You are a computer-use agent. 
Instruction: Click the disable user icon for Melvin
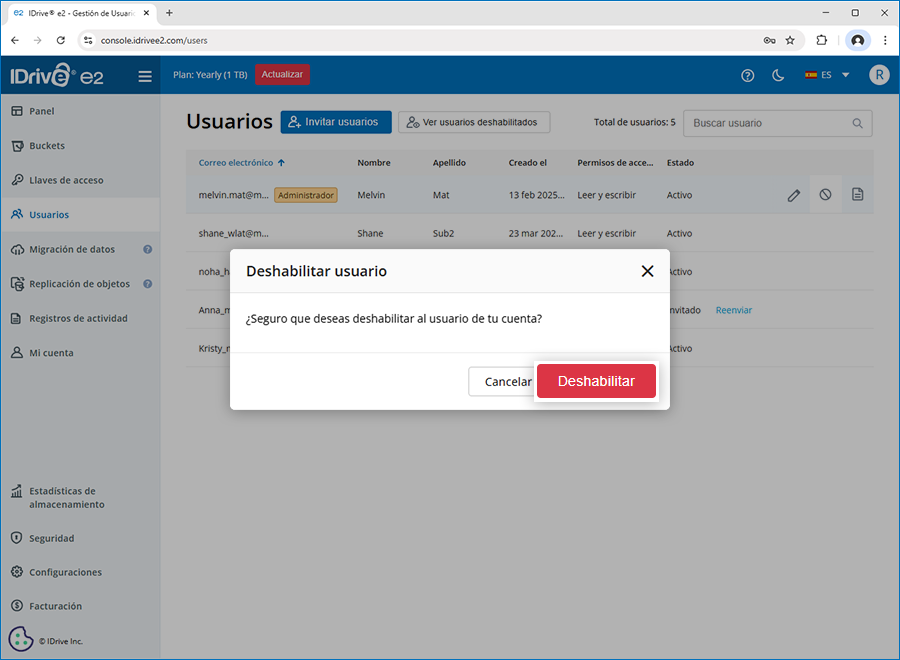[825, 195]
